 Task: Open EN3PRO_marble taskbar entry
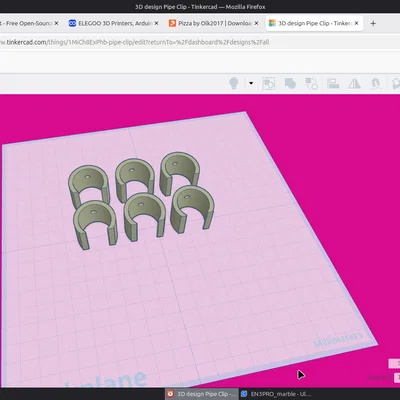pyautogui.click(x=276, y=394)
